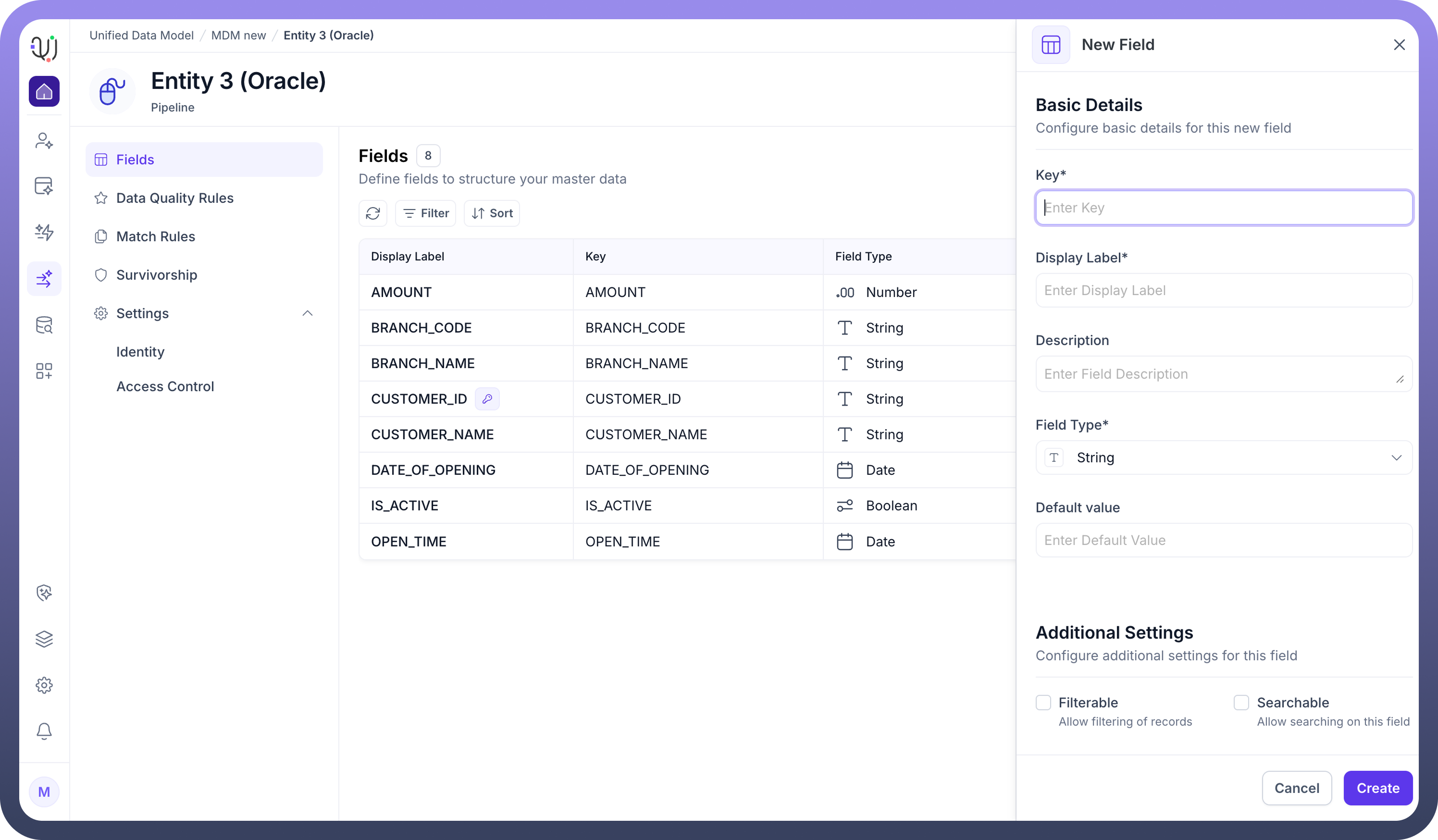Click the database search icon in sidebar

44,325
